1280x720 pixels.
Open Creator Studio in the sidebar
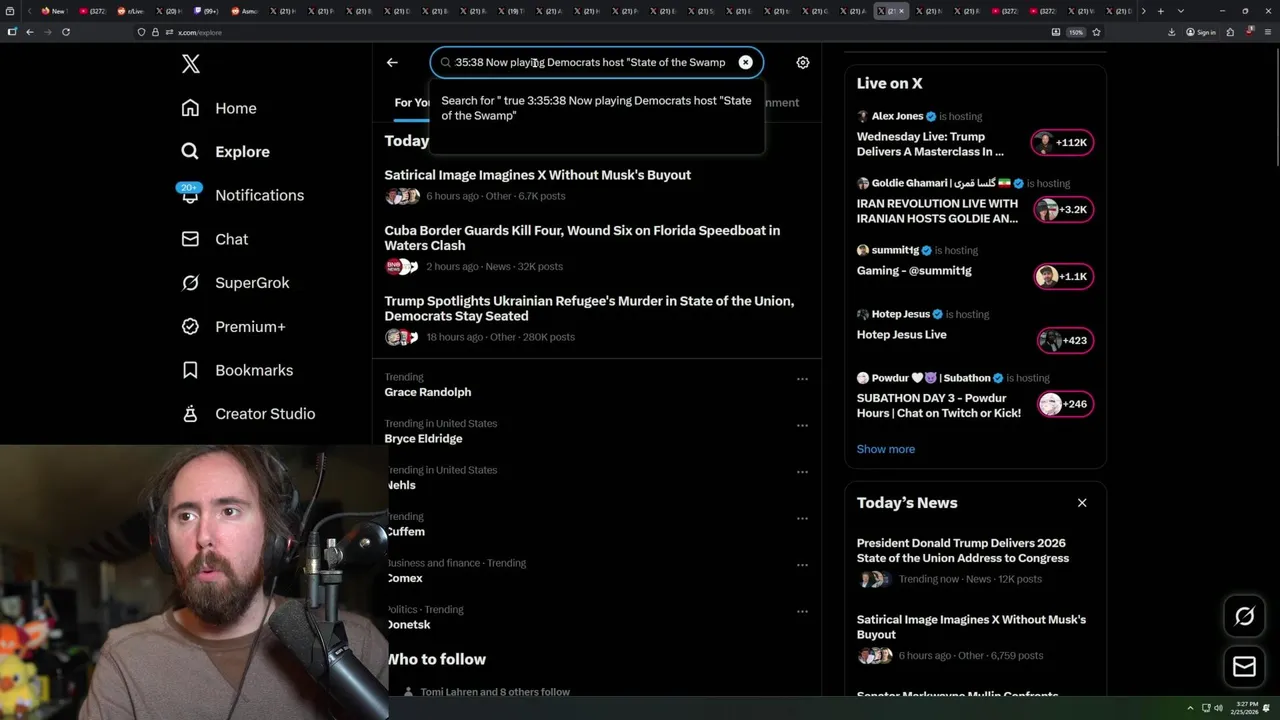click(x=248, y=414)
